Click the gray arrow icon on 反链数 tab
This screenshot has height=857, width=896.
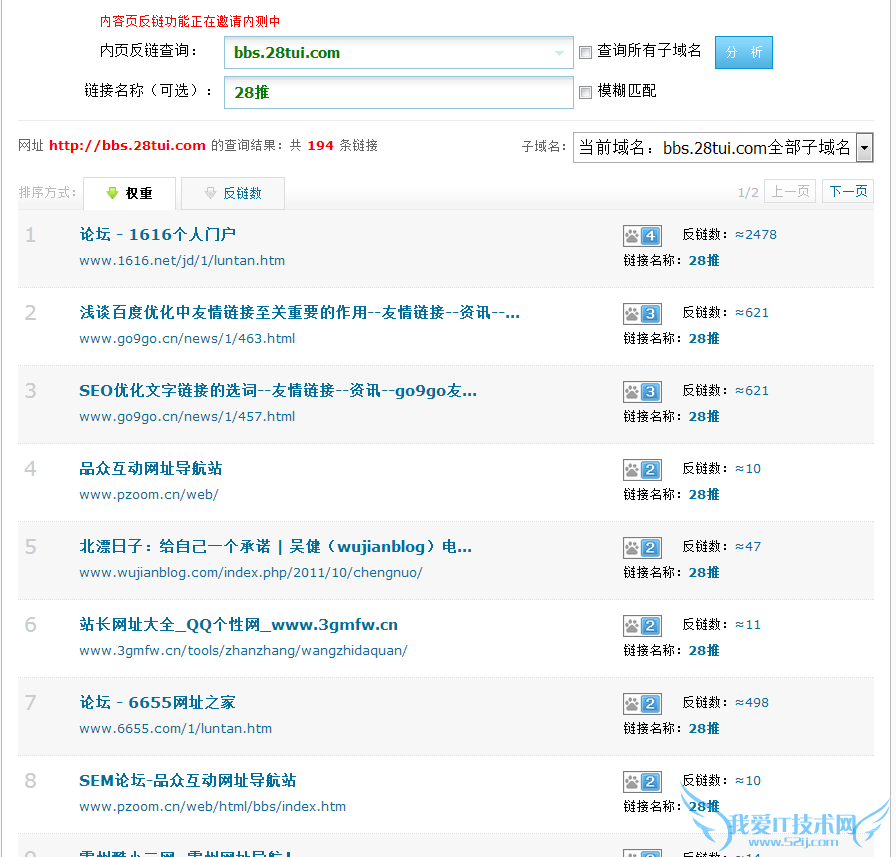point(210,193)
